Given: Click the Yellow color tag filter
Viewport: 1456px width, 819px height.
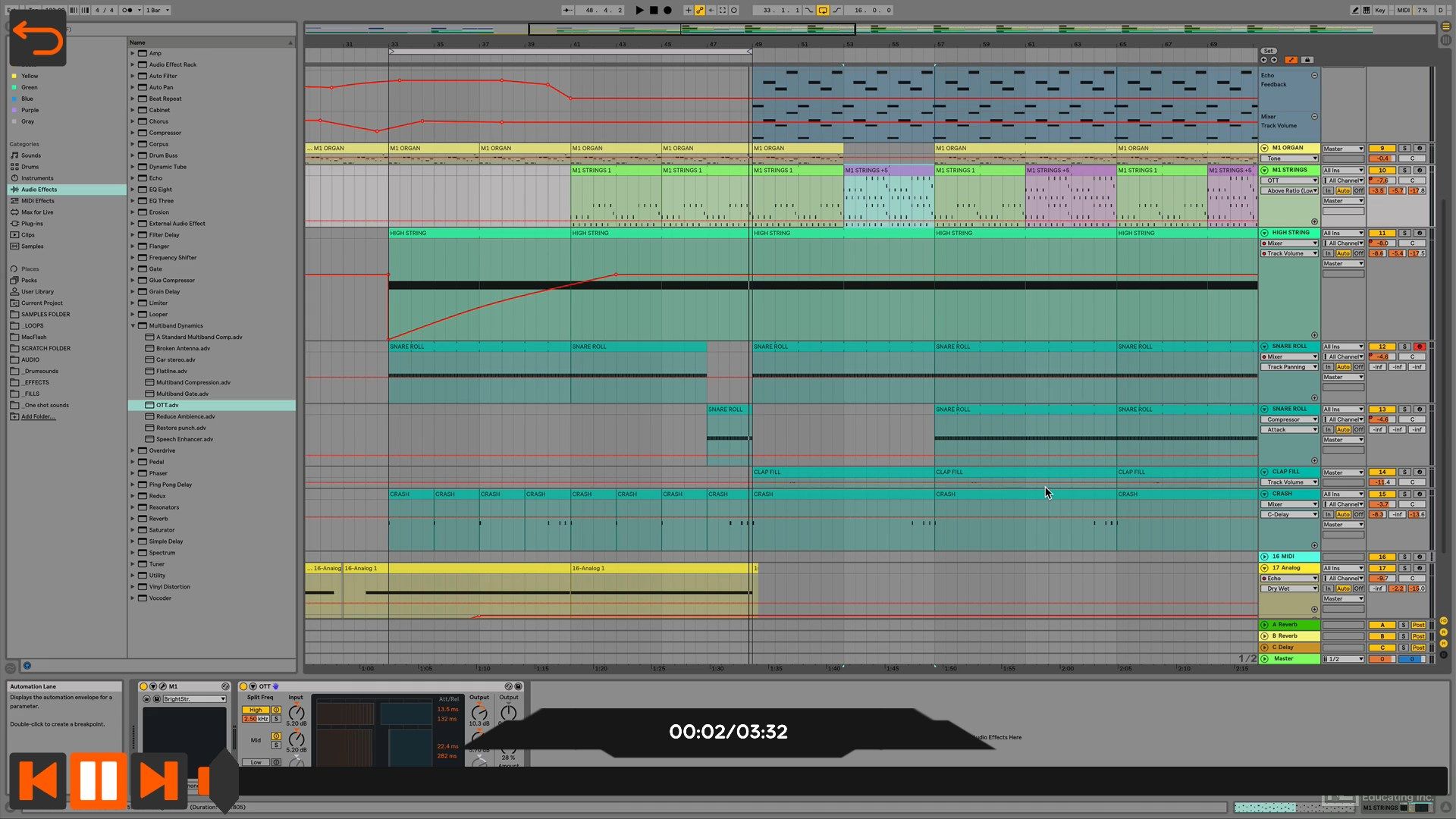Looking at the screenshot, I should click(29, 76).
